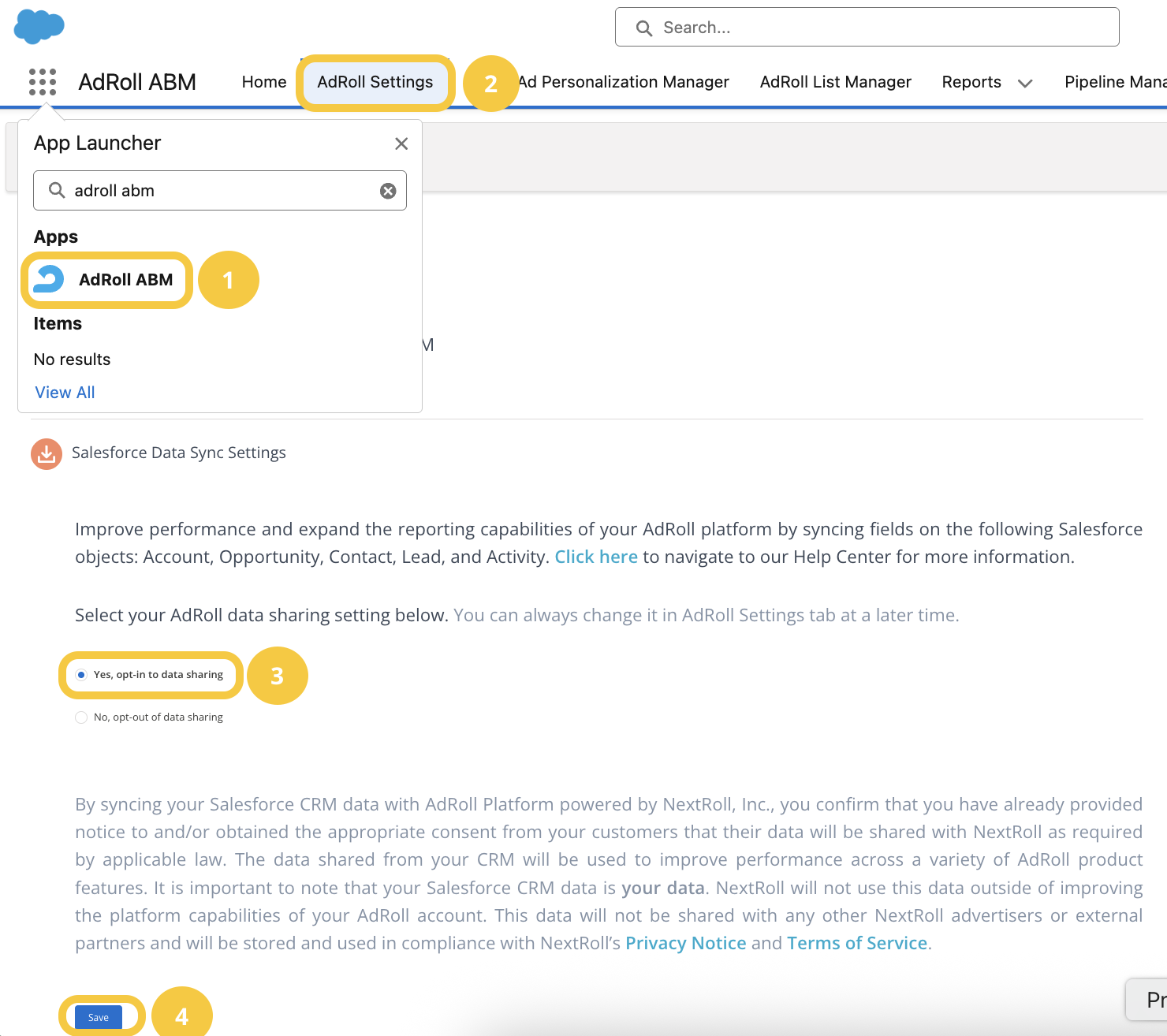Switch to AdRoll List Manager tab

pyautogui.click(x=835, y=82)
